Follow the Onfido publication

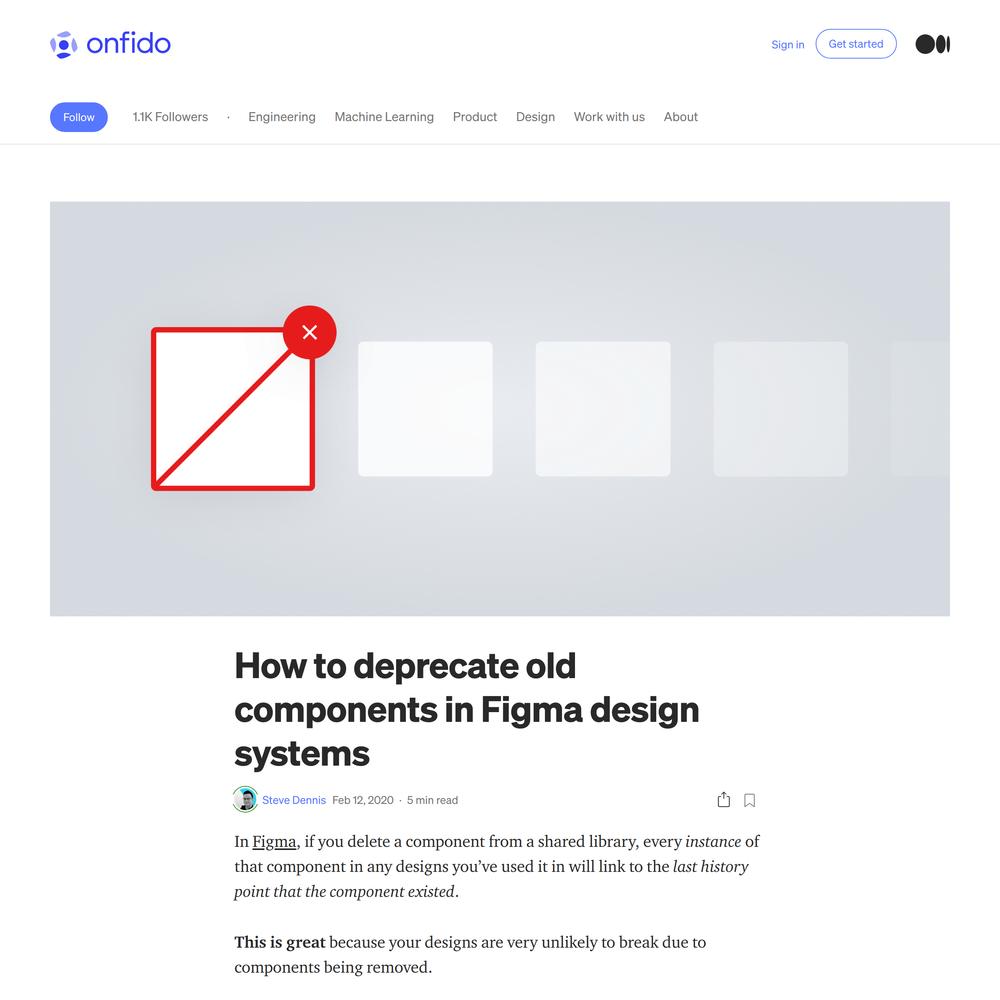(x=78, y=117)
